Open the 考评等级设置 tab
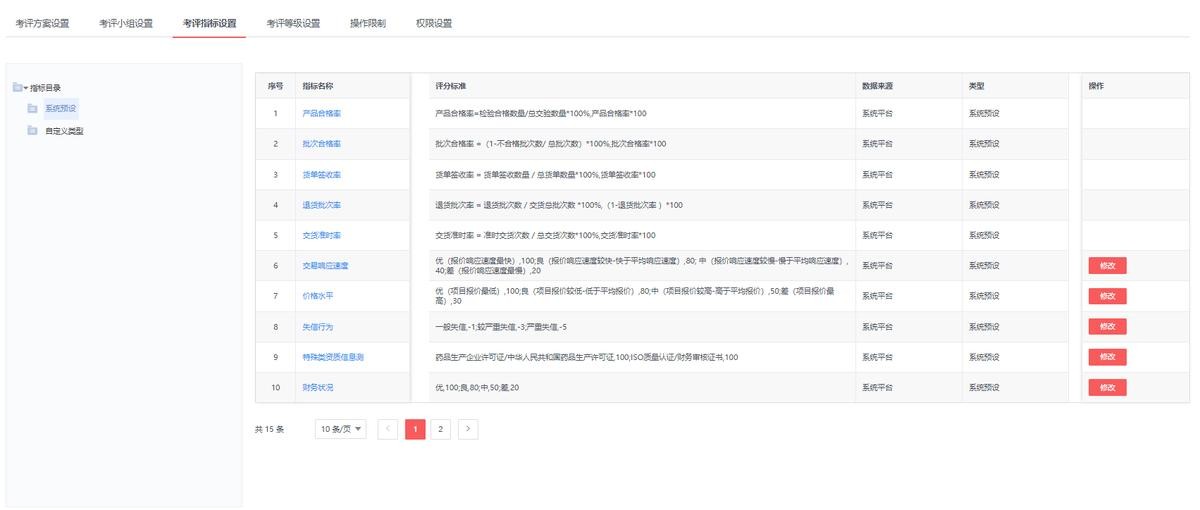The height and width of the screenshot is (510, 1200). 293,23
